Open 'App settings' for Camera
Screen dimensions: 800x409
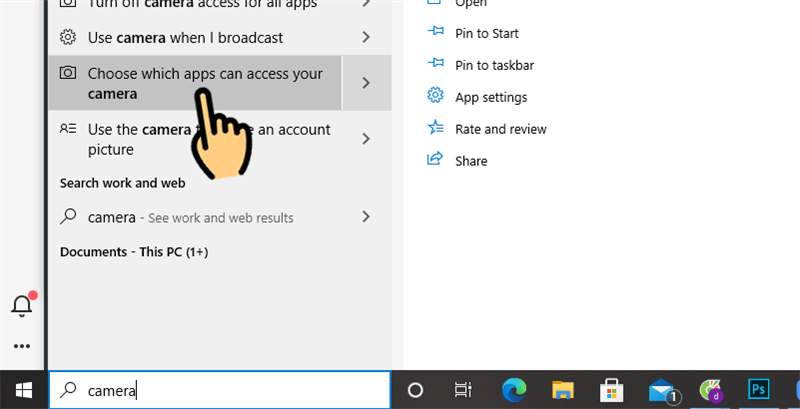click(490, 97)
